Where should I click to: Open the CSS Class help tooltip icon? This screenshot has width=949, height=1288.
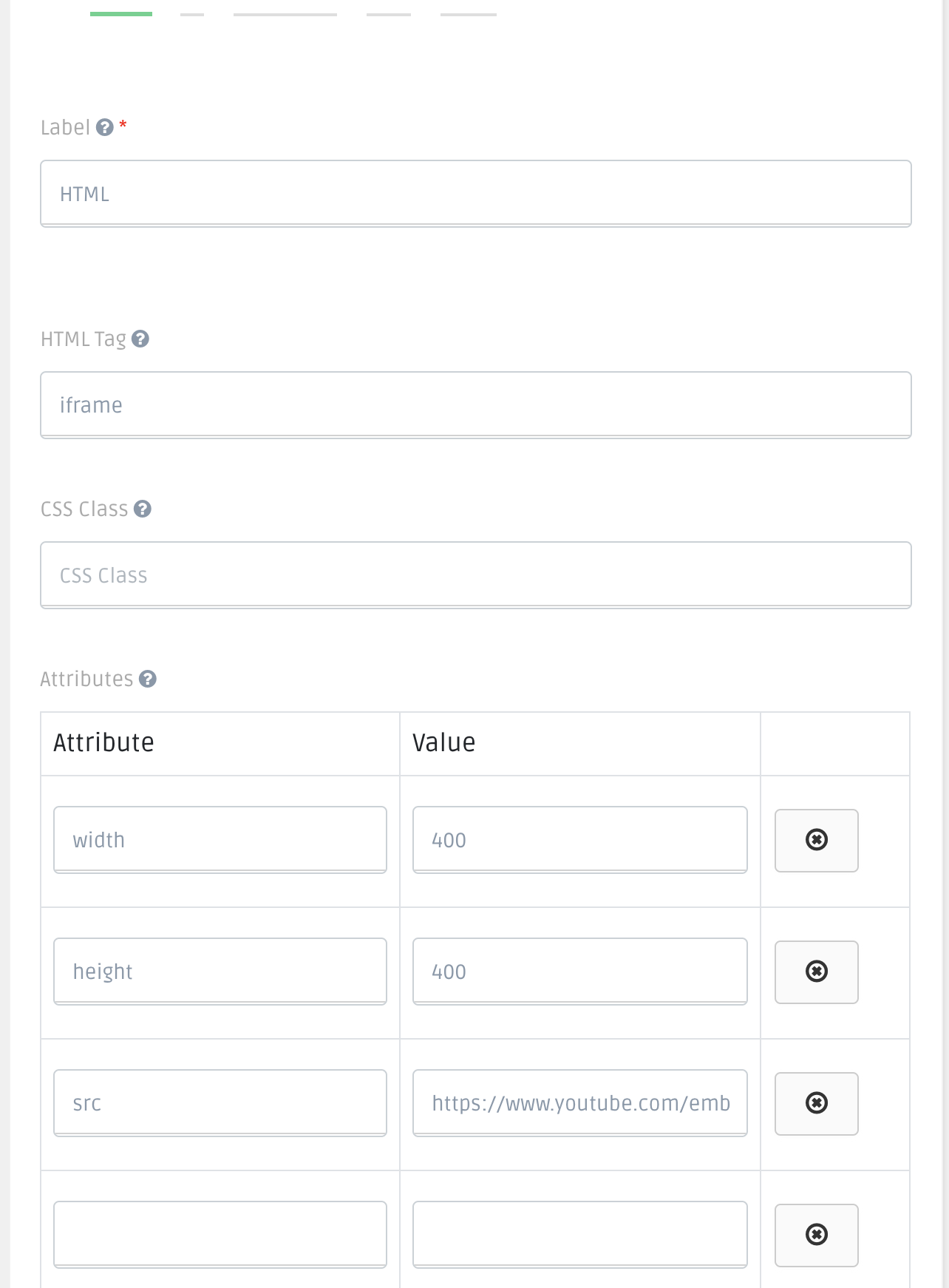(x=144, y=509)
